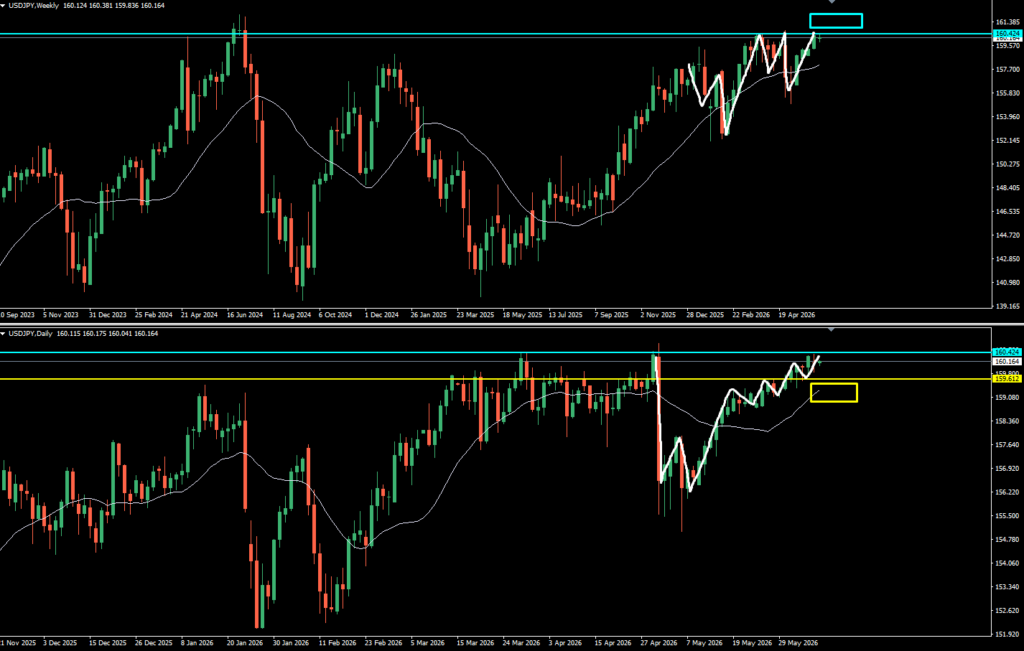Click the 155.830 price axis value

(x=1008, y=93)
